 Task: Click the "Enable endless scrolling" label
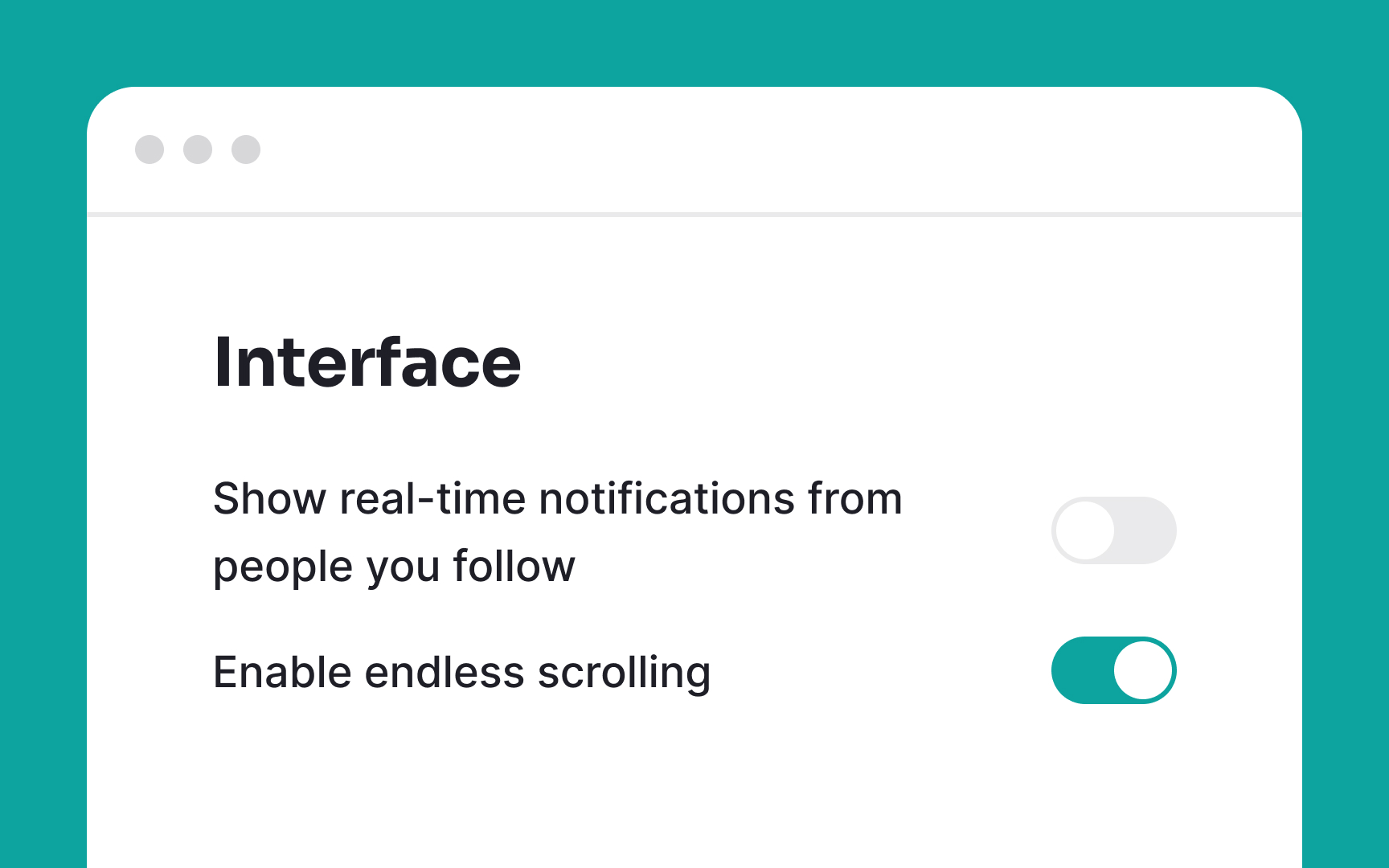[x=462, y=673]
